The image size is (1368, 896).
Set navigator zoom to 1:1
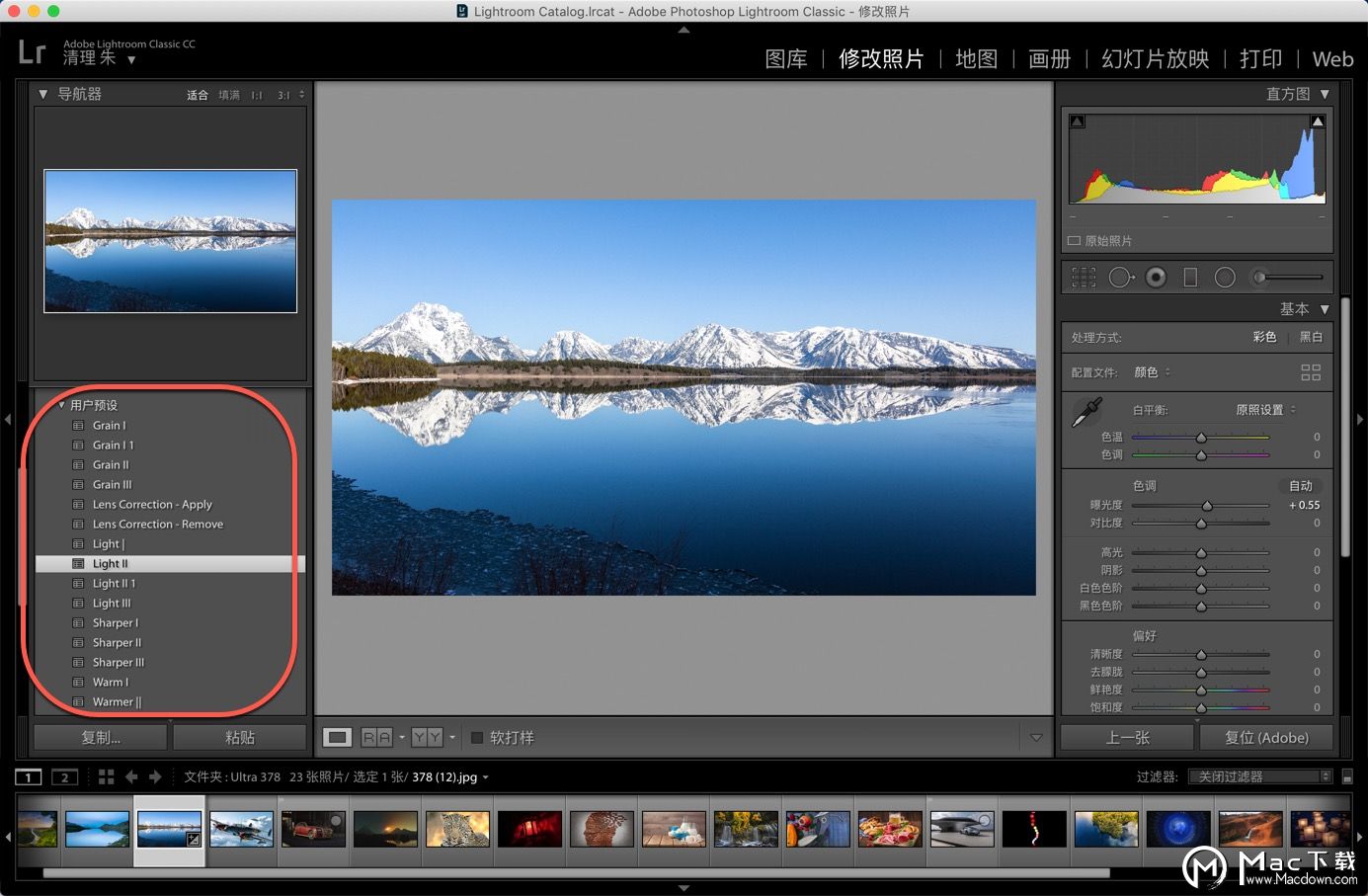257,95
